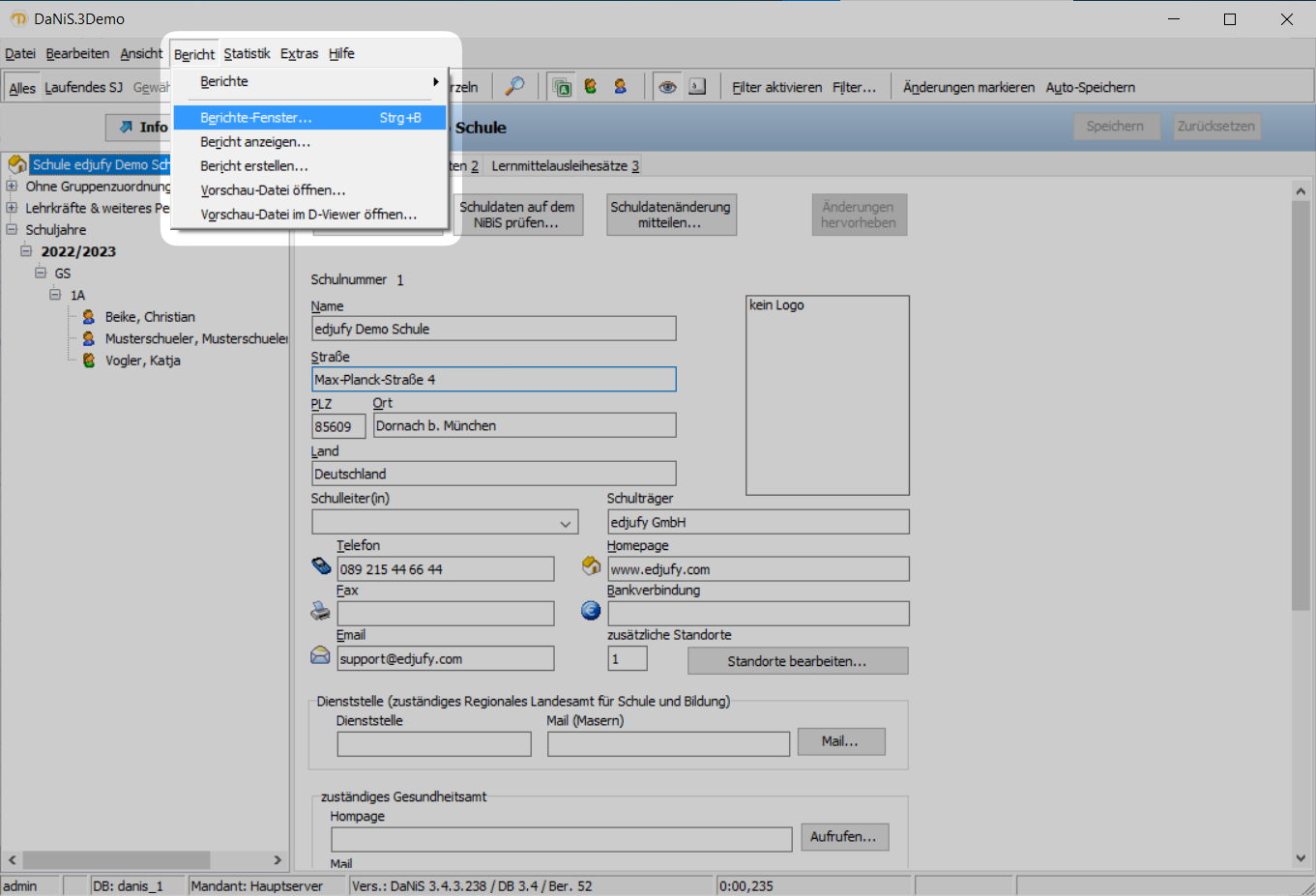
Task: Open the Schulleiter(in) dropdown
Action: pos(565,524)
